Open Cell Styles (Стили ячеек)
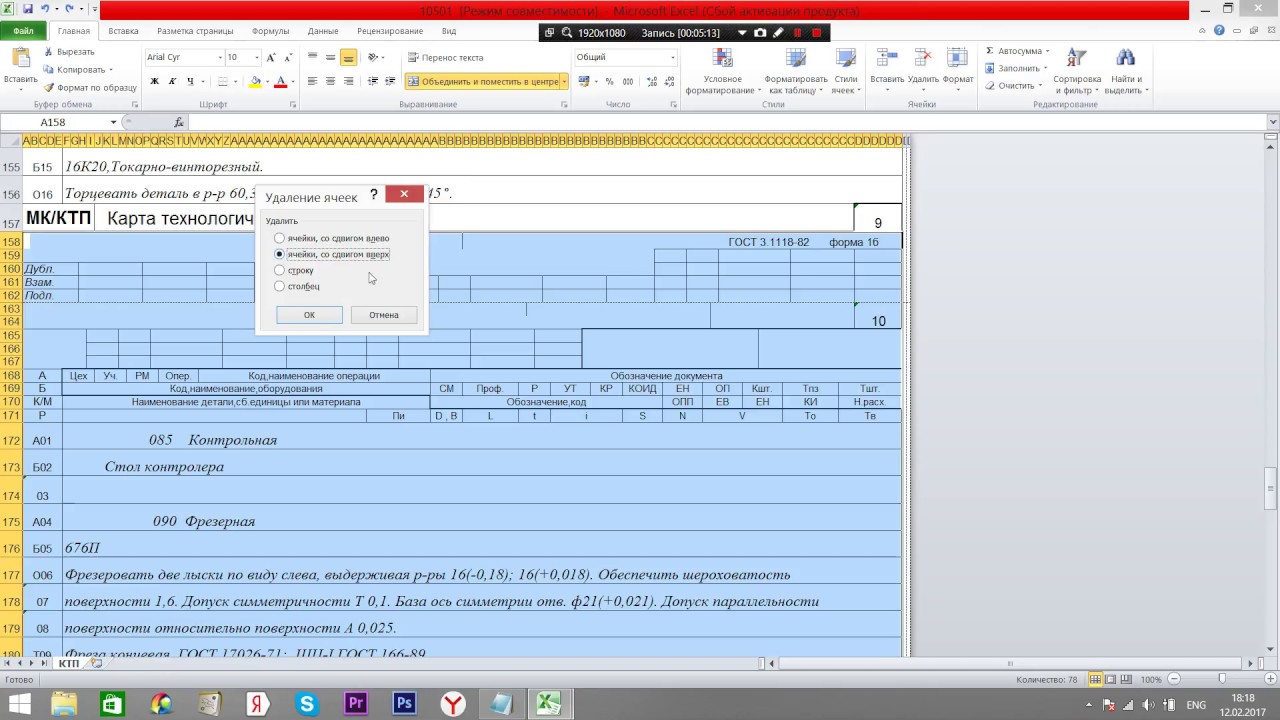This screenshot has width=1280, height=720. pos(846,71)
